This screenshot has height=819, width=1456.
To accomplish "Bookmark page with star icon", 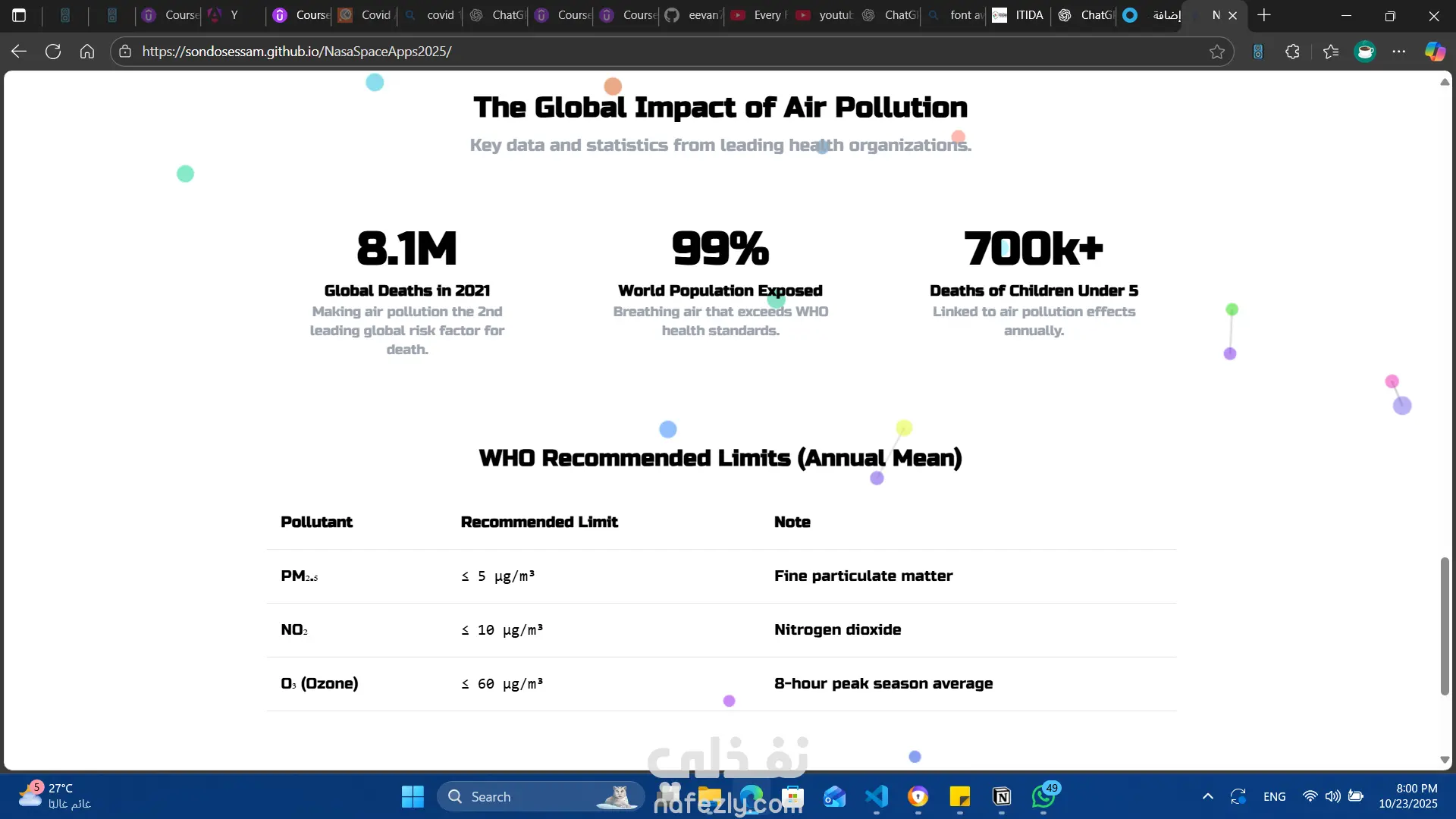I will click(1217, 52).
